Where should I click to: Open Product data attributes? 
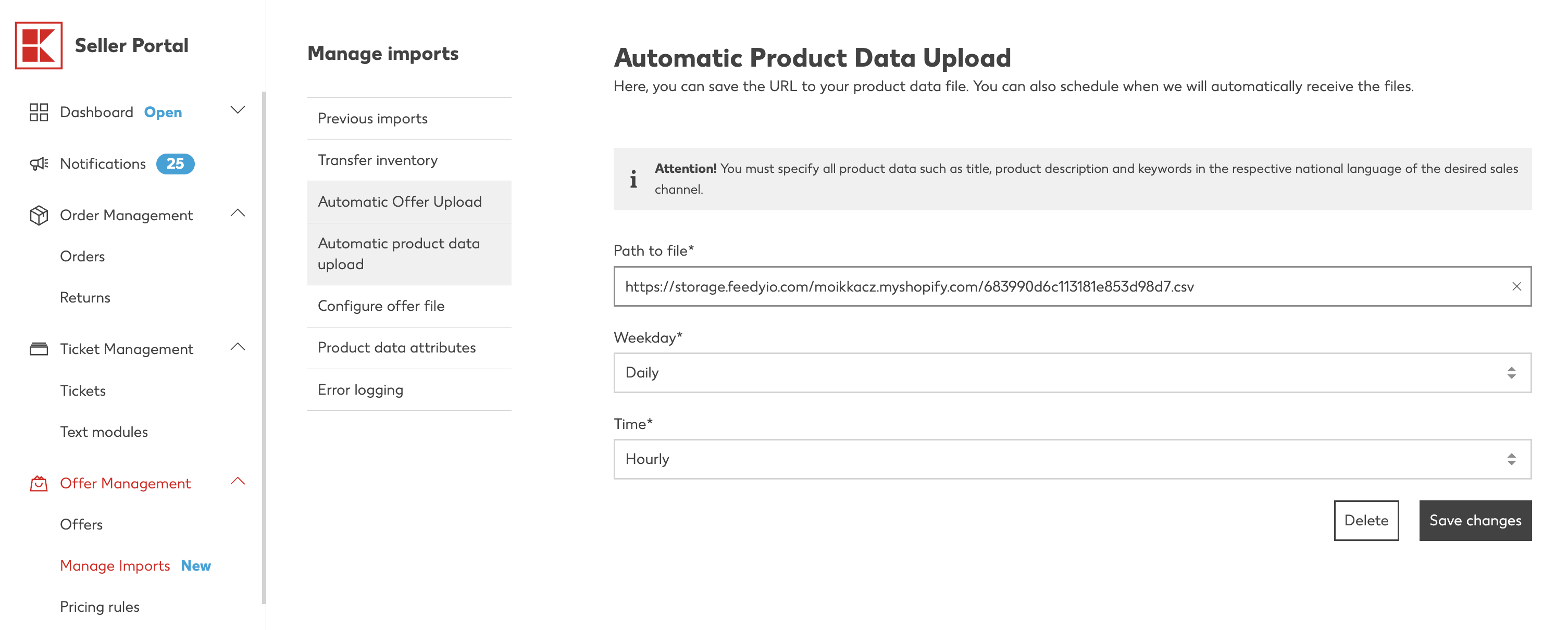pos(409,348)
